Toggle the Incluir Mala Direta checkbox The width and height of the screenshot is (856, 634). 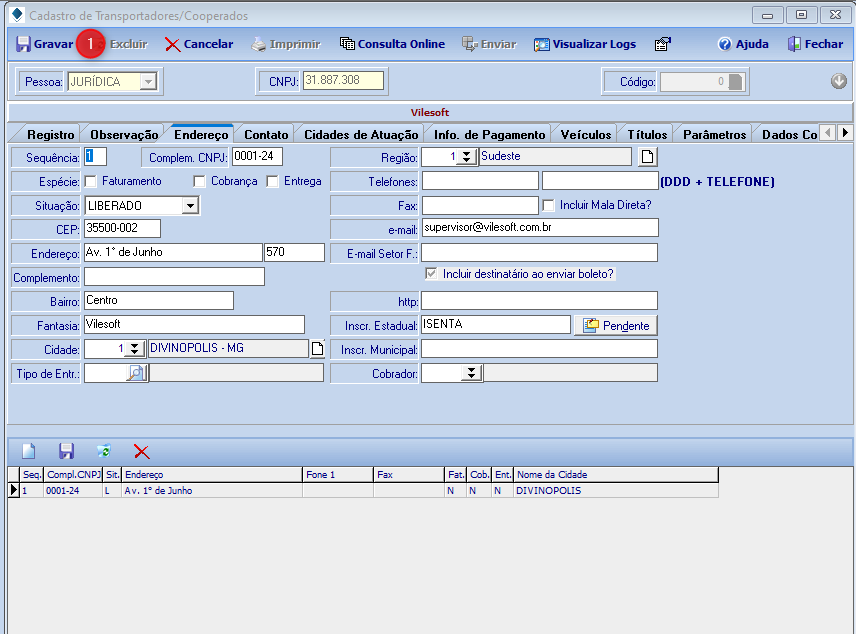click(548, 205)
